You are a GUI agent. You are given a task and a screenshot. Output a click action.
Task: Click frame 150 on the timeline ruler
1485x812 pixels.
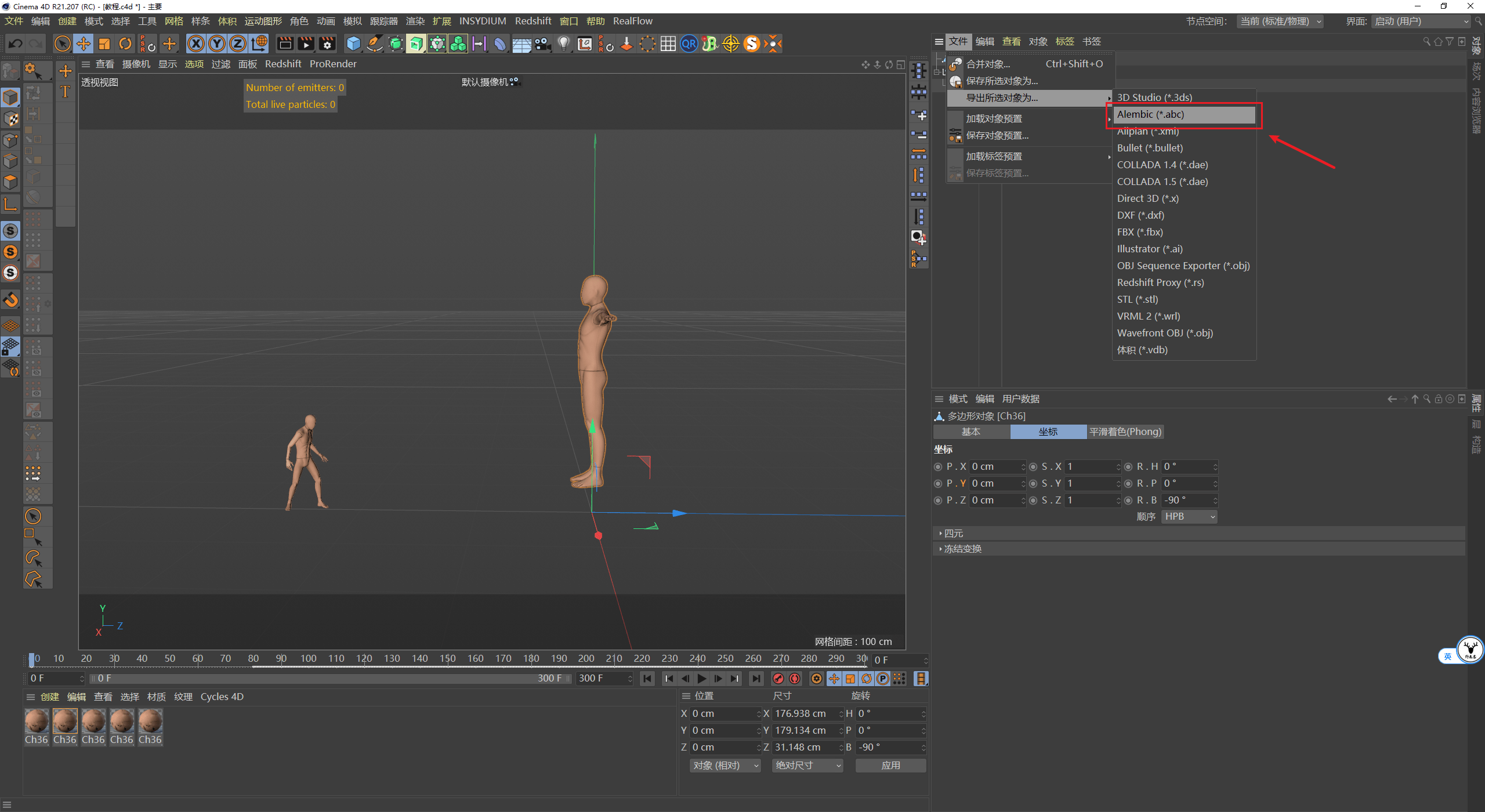point(447,659)
